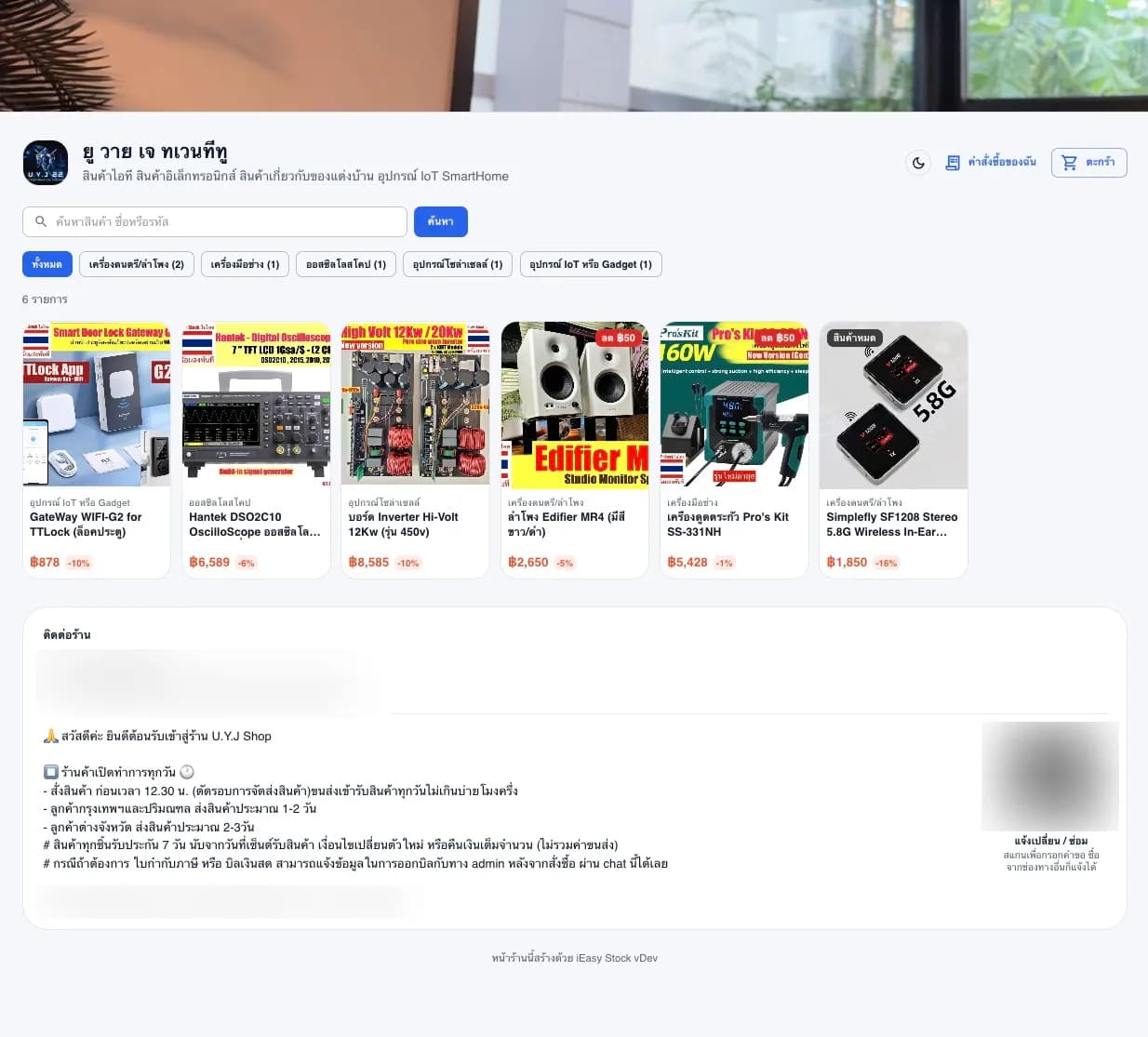Click ลำโพง Edifier MR4 product title
This screenshot has width=1148, height=1037.
[567, 525]
